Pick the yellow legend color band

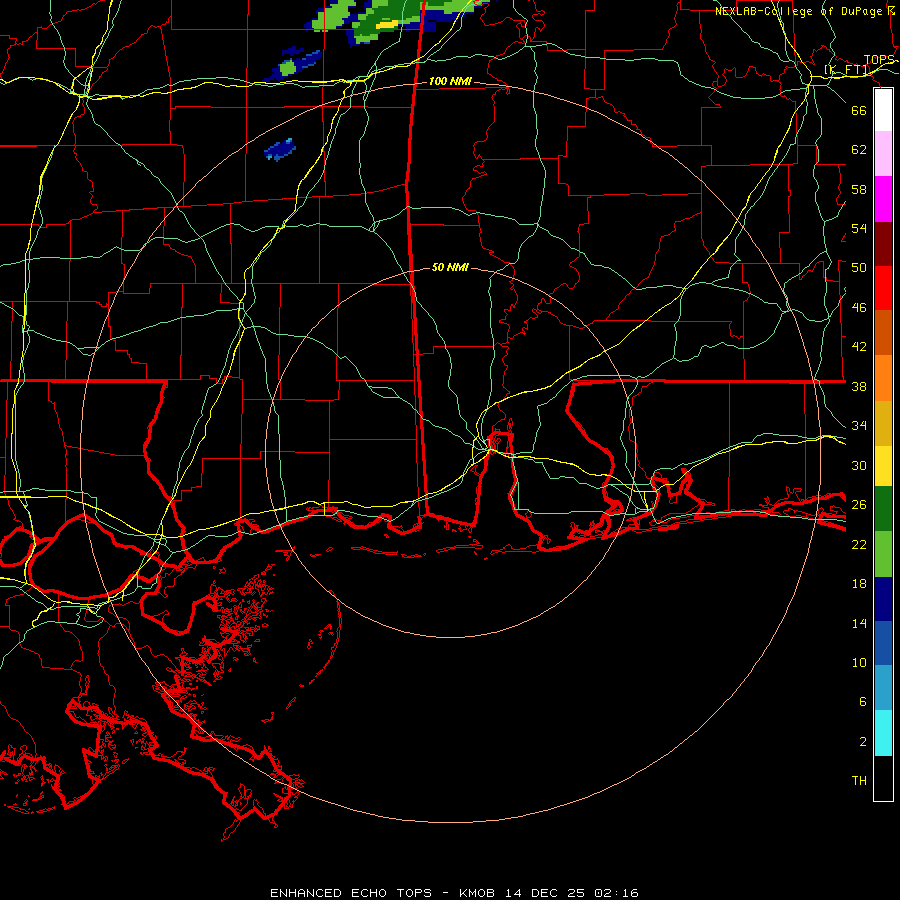[883, 466]
